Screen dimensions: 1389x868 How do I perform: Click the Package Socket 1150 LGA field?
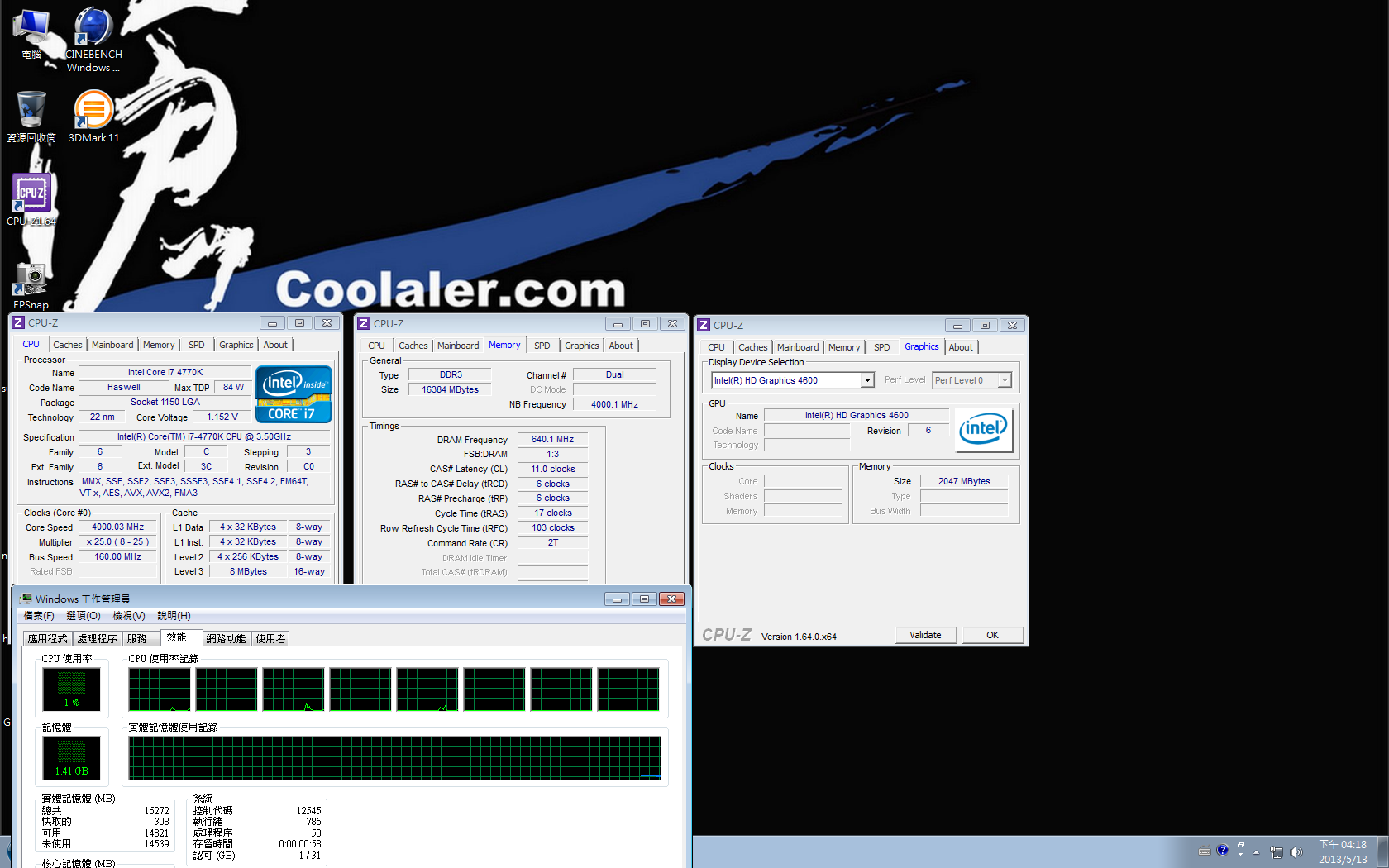[x=165, y=402]
